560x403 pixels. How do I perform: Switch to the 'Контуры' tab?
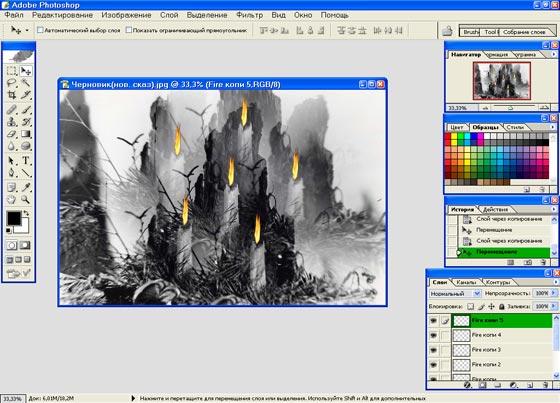click(x=498, y=282)
